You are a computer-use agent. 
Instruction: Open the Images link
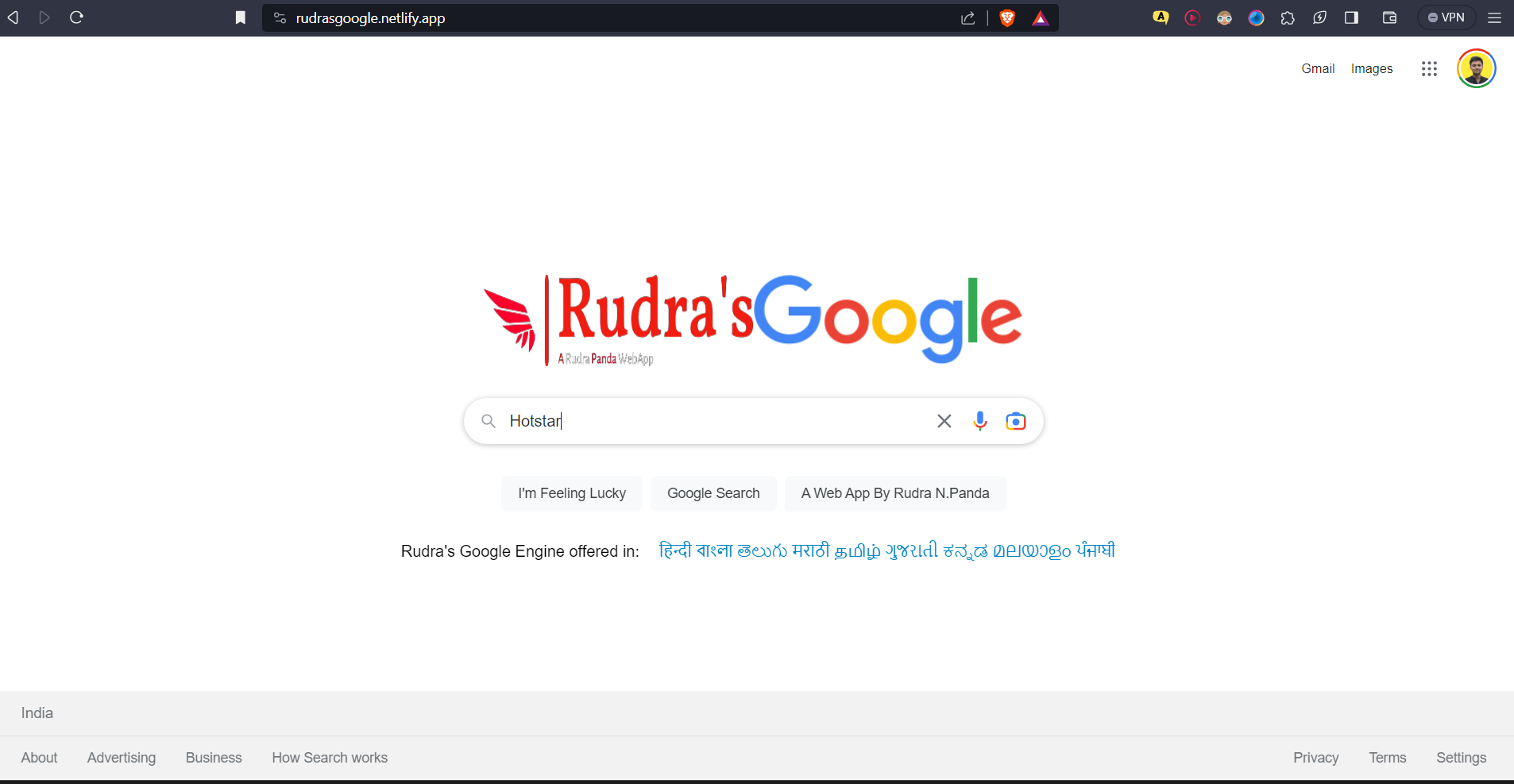tap(1372, 69)
